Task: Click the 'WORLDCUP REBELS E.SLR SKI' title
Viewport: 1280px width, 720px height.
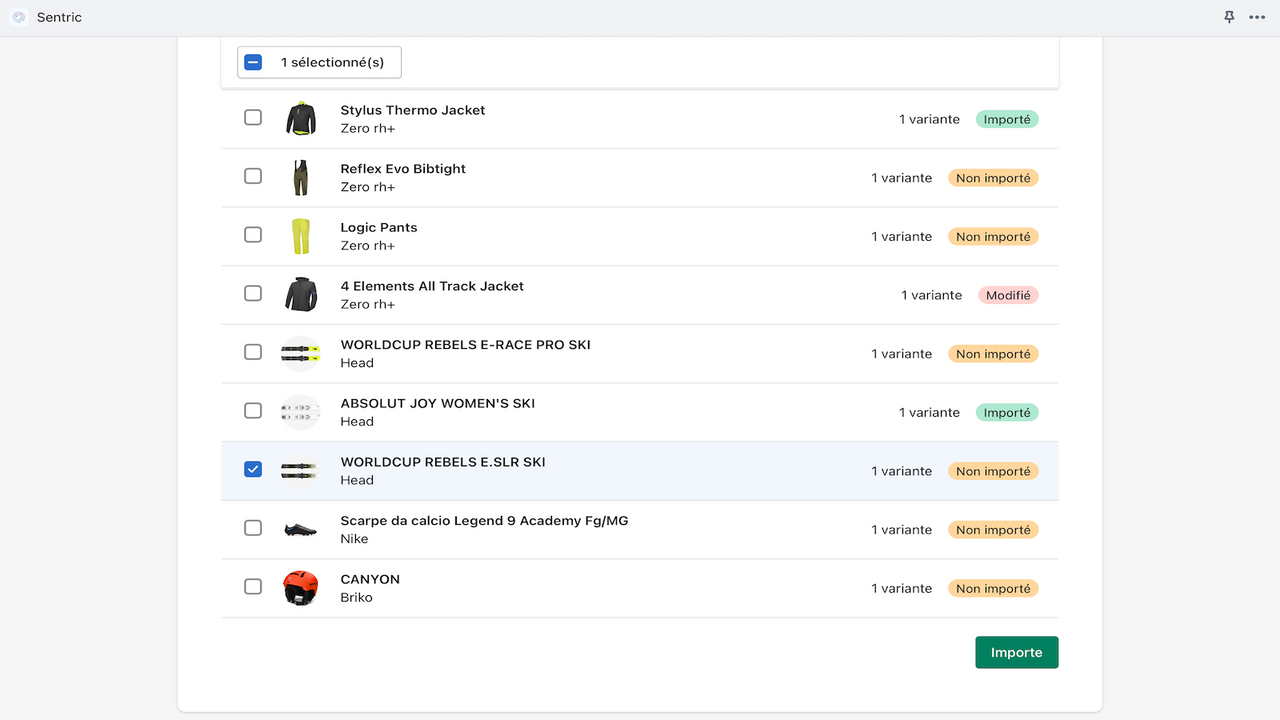Action: [443, 462]
